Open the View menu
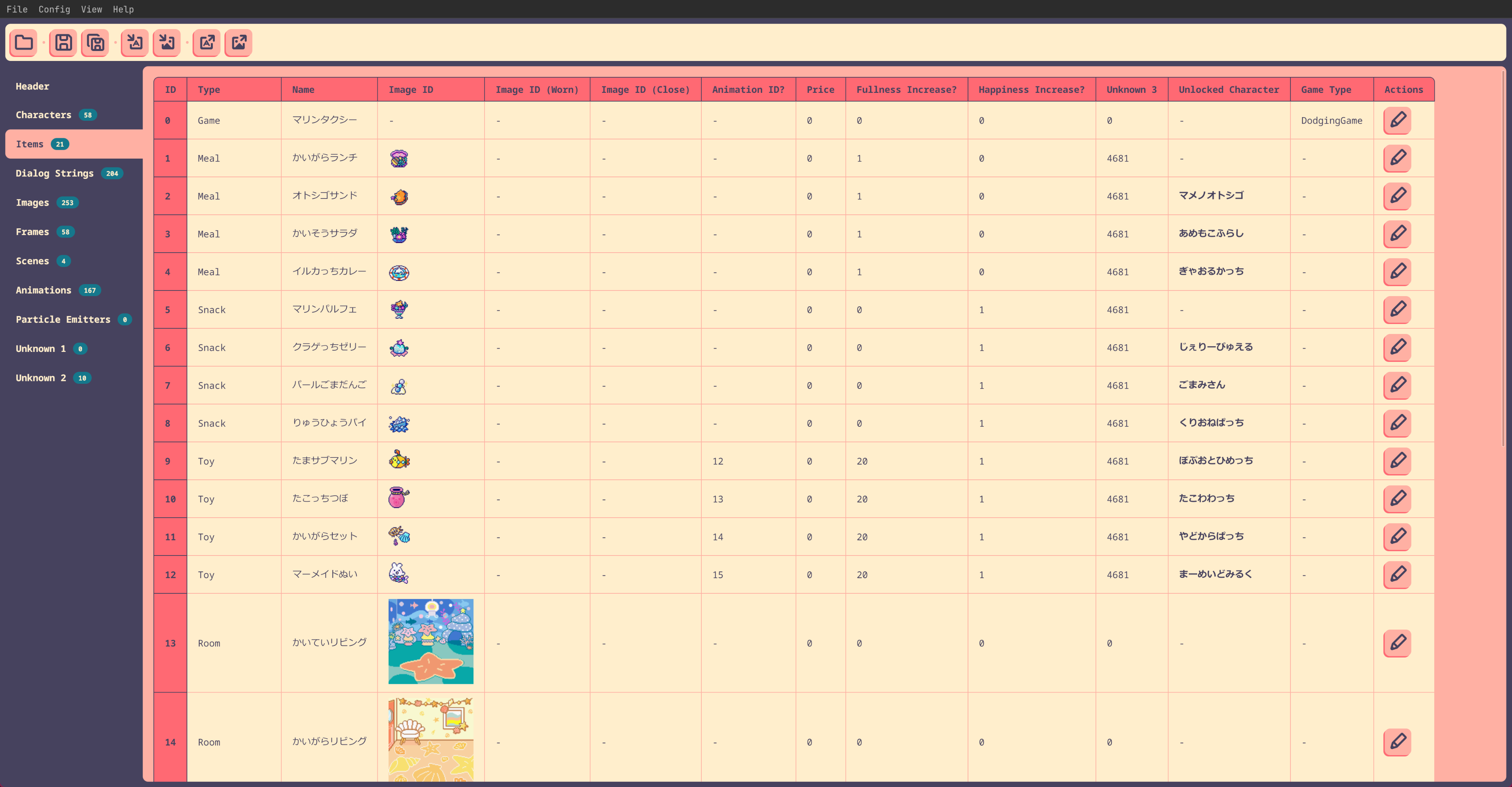This screenshot has width=1512, height=787. click(x=92, y=10)
